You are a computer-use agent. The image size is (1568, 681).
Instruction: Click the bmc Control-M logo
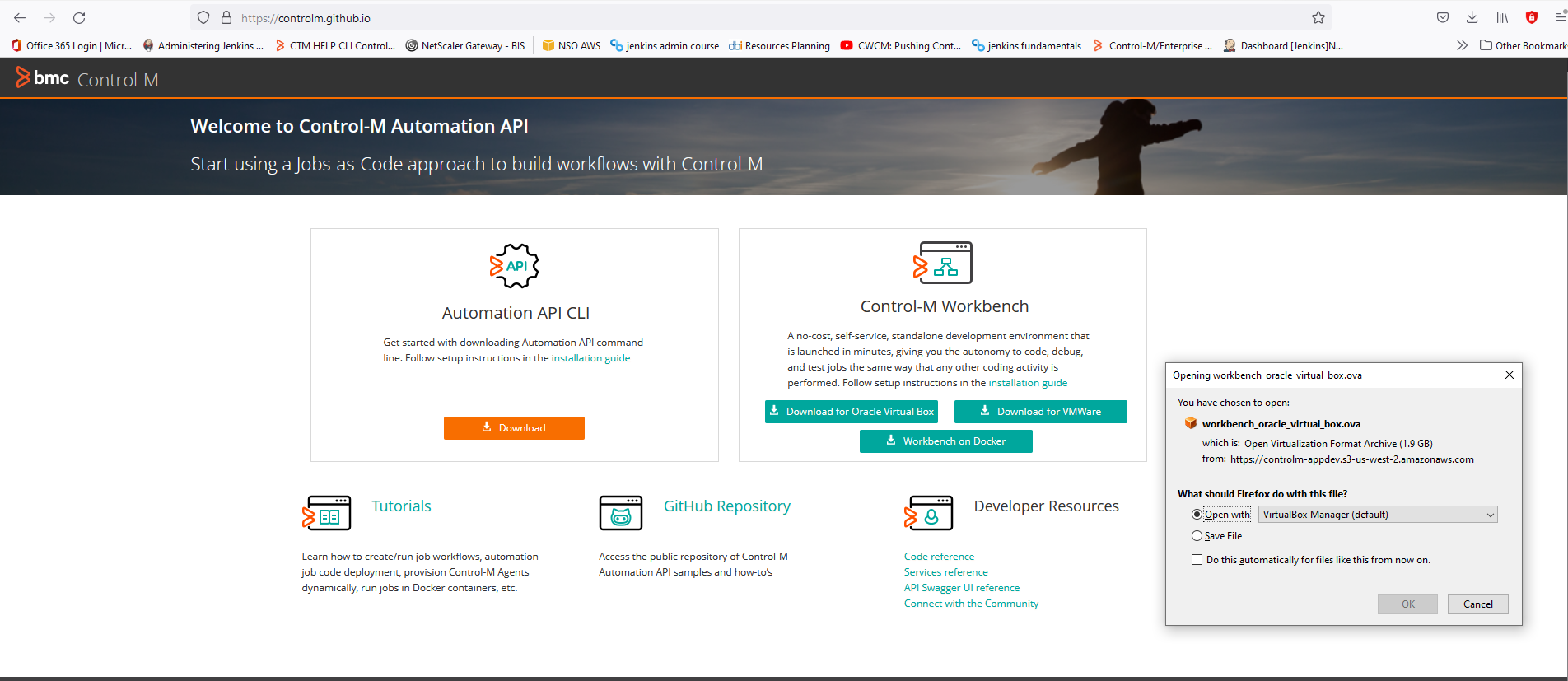(x=87, y=78)
